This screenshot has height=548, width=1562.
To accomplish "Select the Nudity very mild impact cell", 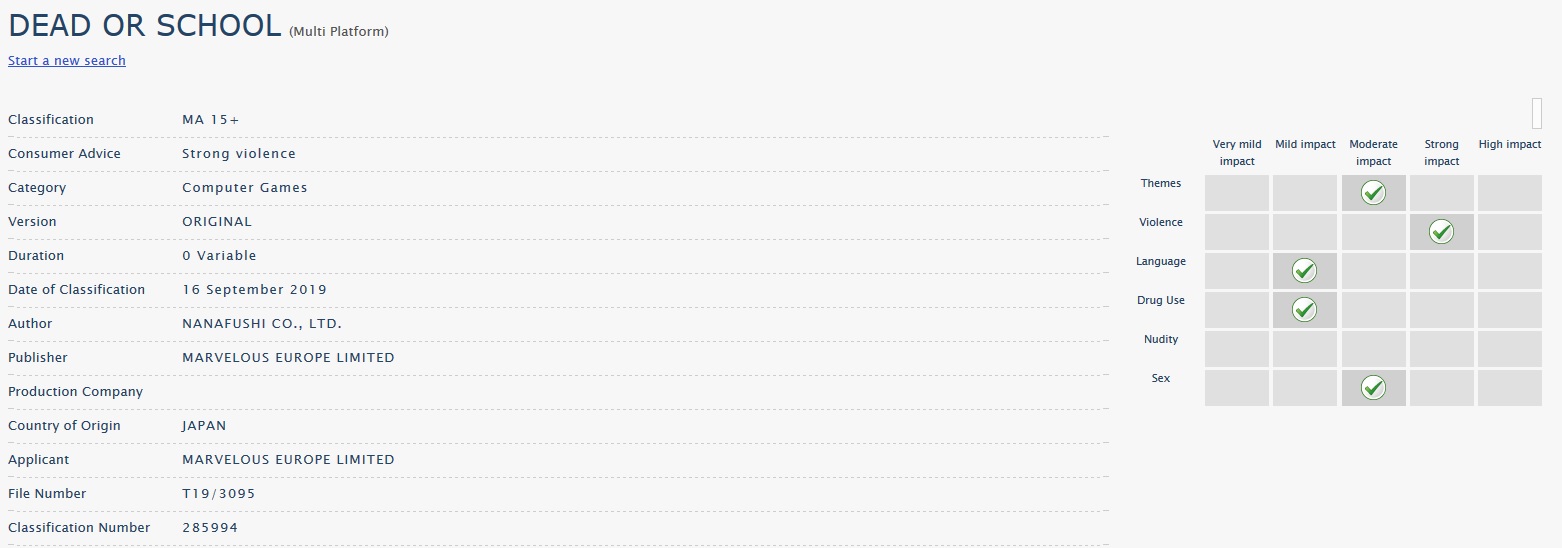I will click(x=1237, y=349).
